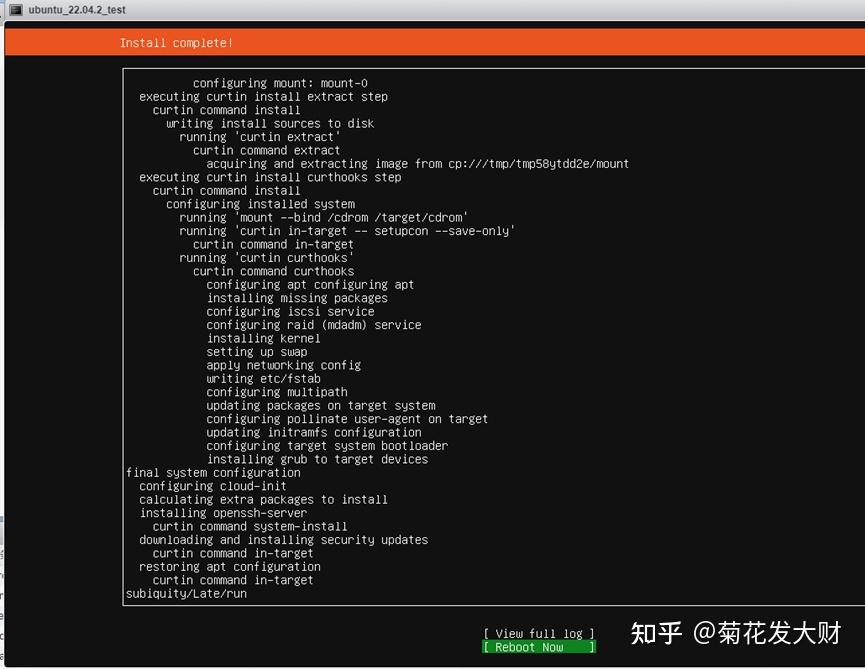This screenshot has height=669, width=865.
Task: Click line executing curtin install extract step
Action: (263, 97)
